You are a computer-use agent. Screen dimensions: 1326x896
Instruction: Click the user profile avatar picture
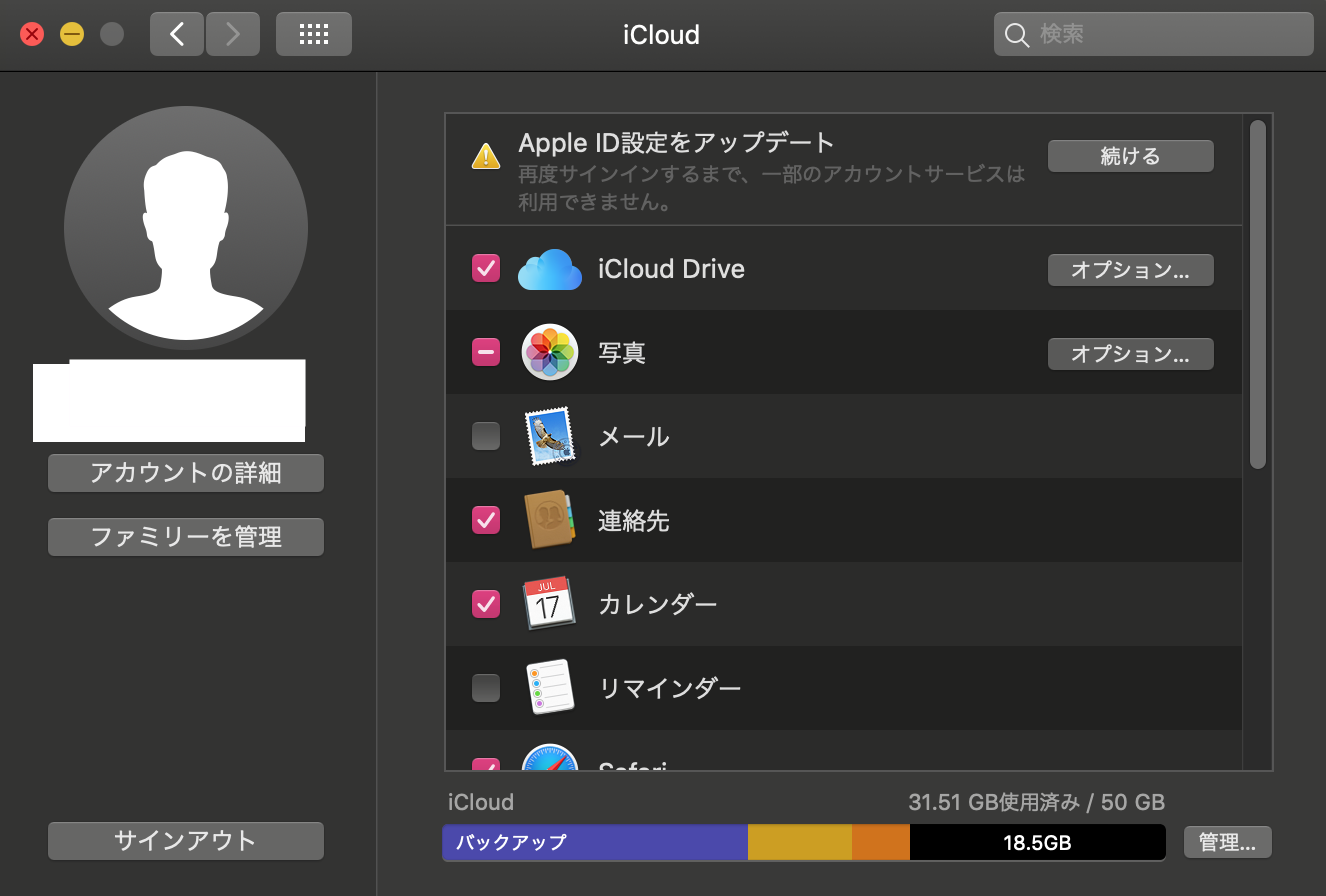click(186, 228)
